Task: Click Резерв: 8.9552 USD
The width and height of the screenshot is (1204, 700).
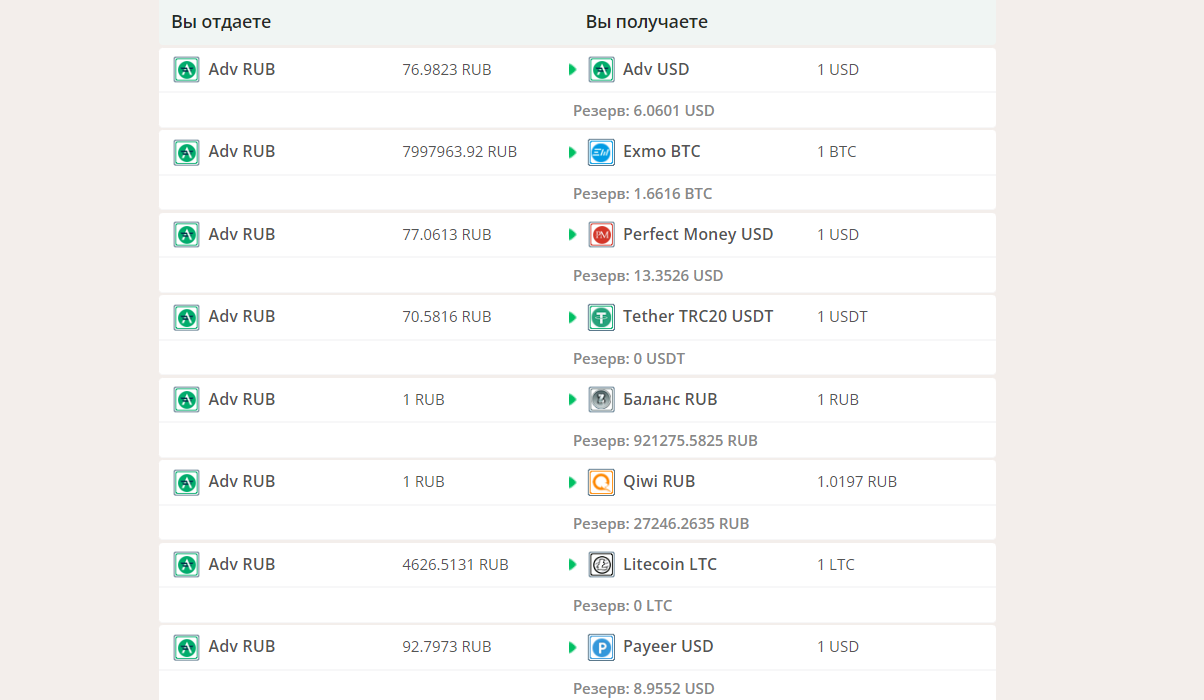Action: point(644,689)
